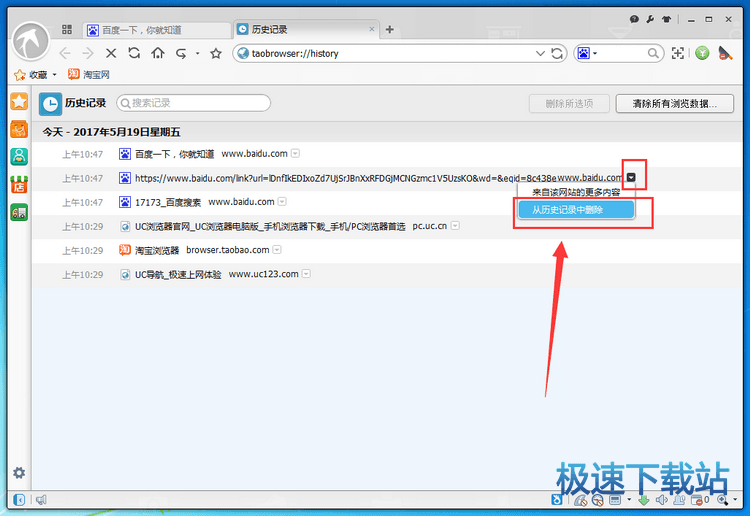750x516 pixels.
Task: Click the search magnifier in the search box
Action: [x=653, y=54]
